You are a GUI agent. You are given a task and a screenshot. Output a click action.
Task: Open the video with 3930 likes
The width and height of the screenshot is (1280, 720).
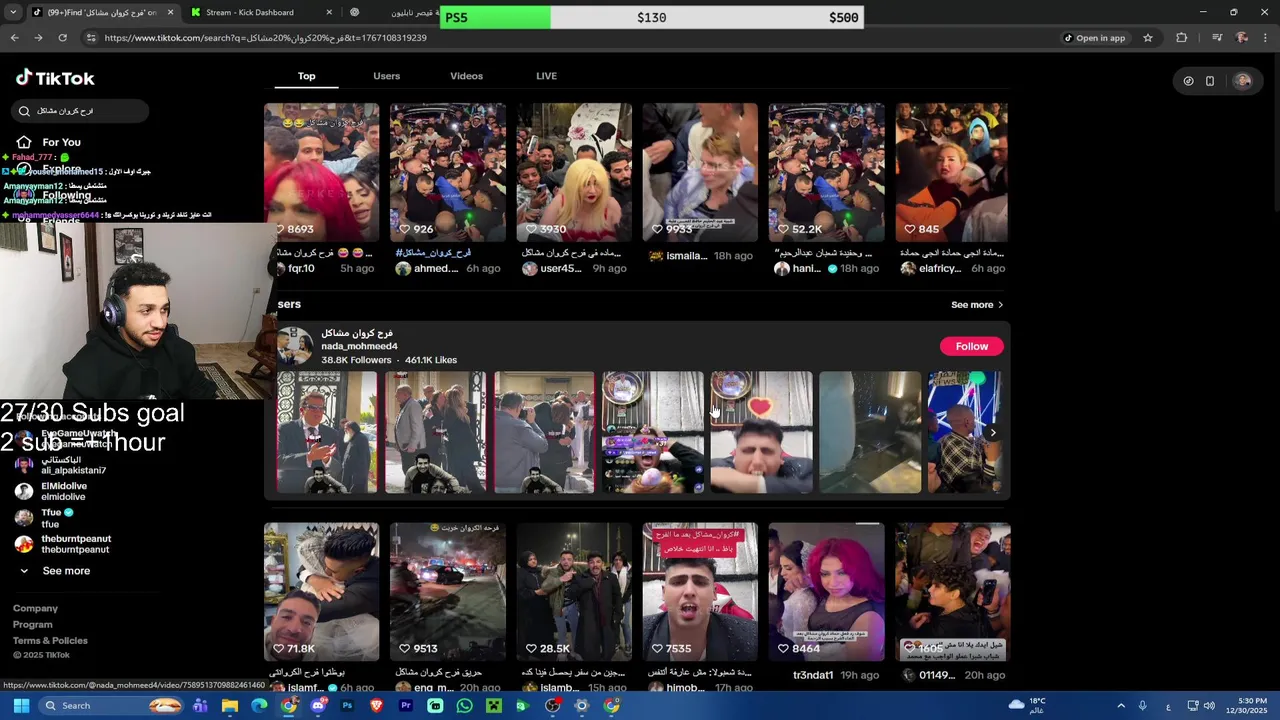pos(574,172)
